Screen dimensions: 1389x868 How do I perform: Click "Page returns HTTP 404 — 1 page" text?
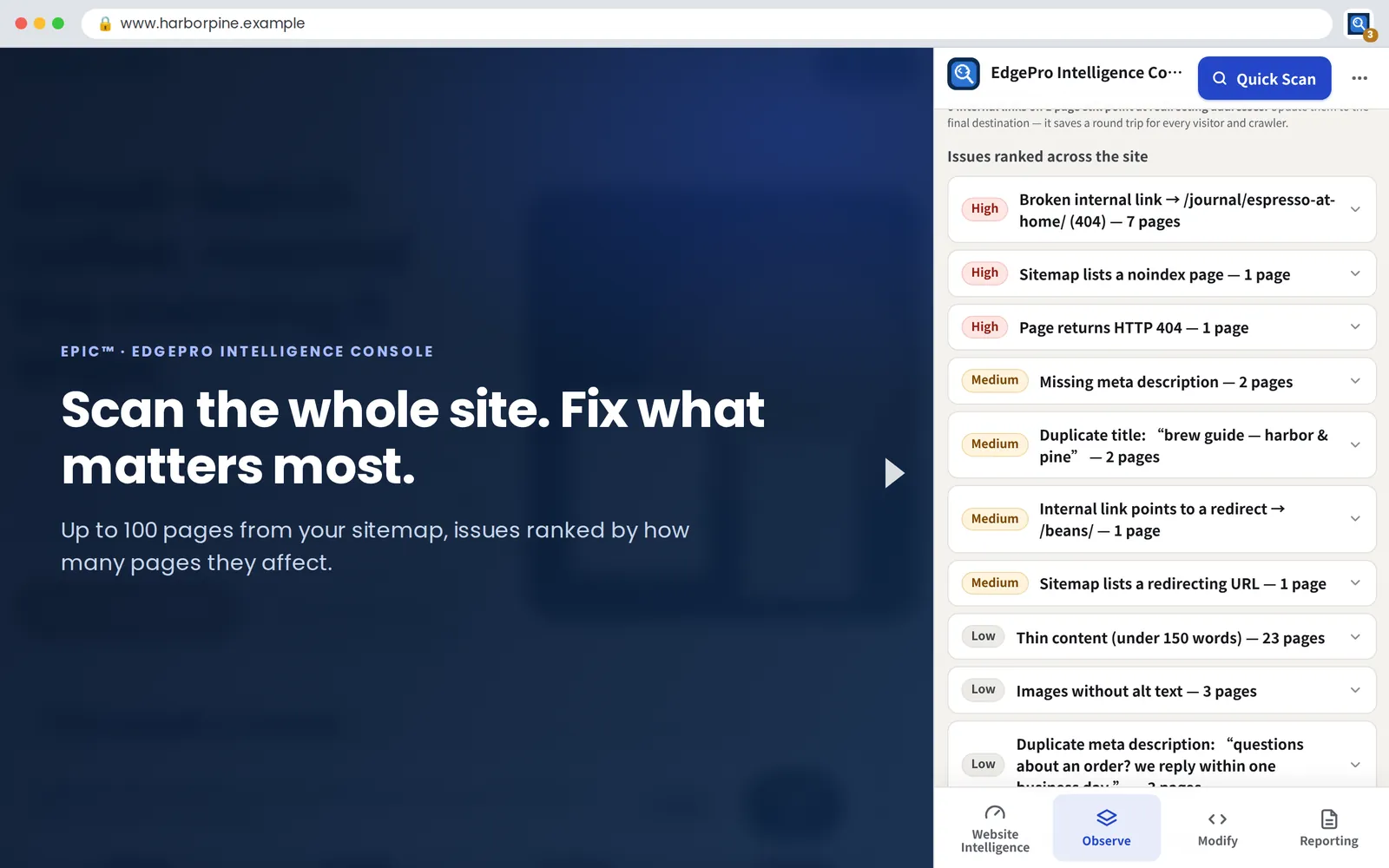pyautogui.click(x=1134, y=327)
